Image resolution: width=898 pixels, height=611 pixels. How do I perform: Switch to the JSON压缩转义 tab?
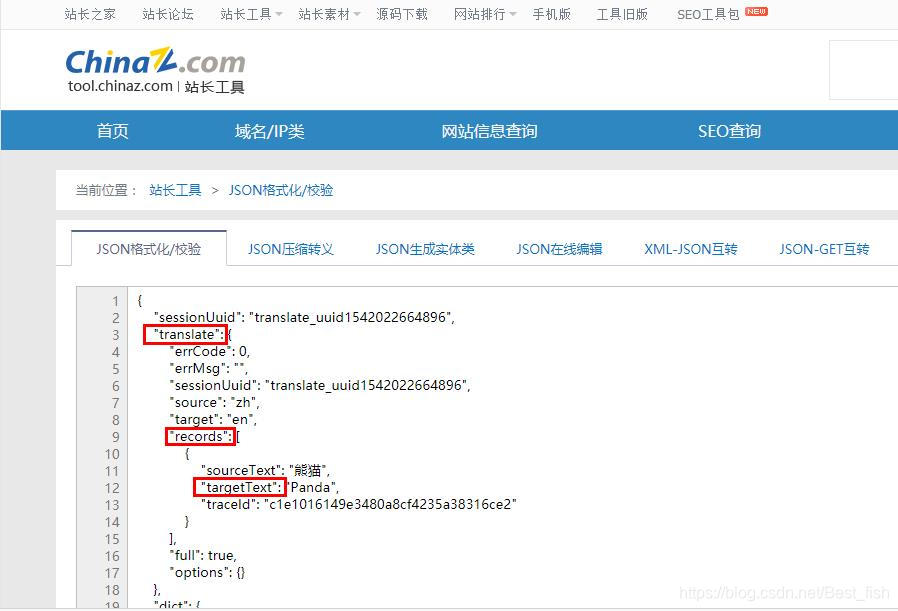tap(290, 249)
